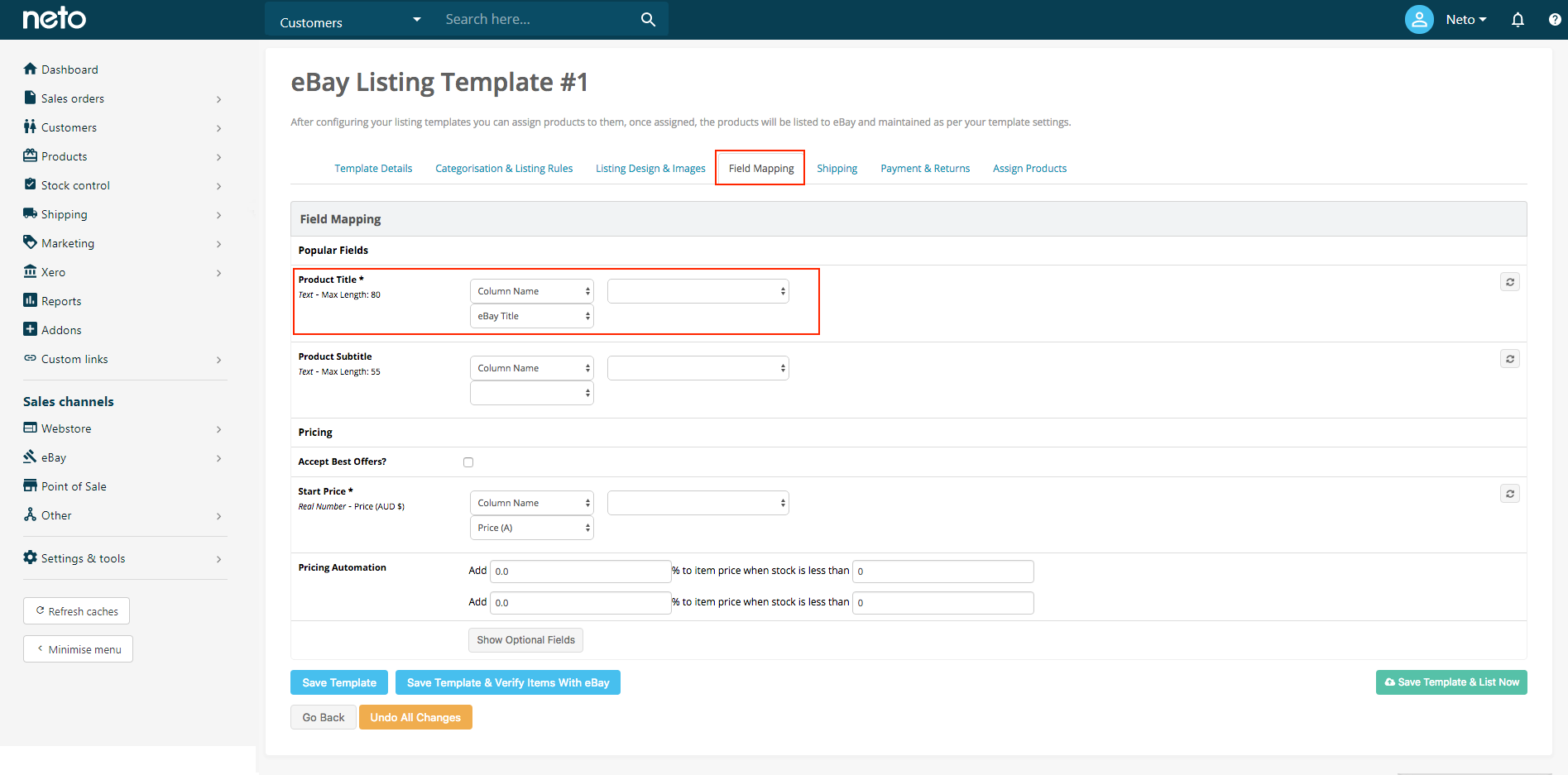Screen dimensions: 1568x775
Task: Open the Price (A) dropdown
Action: [x=532, y=528]
